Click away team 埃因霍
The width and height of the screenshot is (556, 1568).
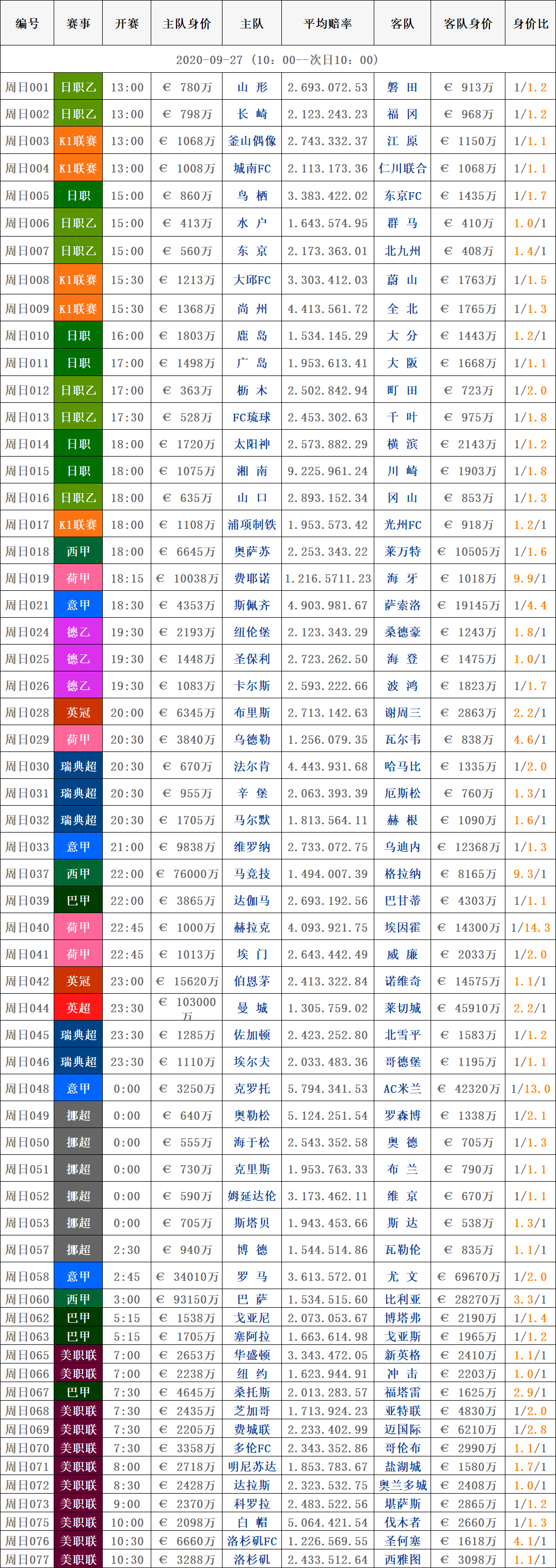point(402,928)
